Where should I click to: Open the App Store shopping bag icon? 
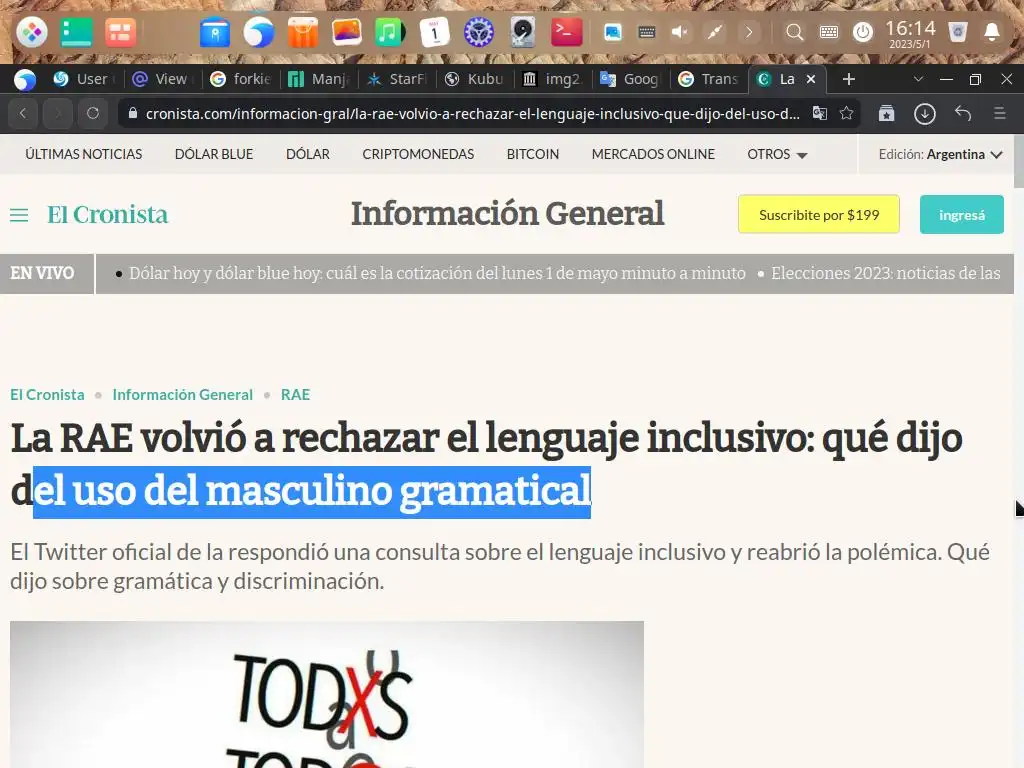coord(302,31)
